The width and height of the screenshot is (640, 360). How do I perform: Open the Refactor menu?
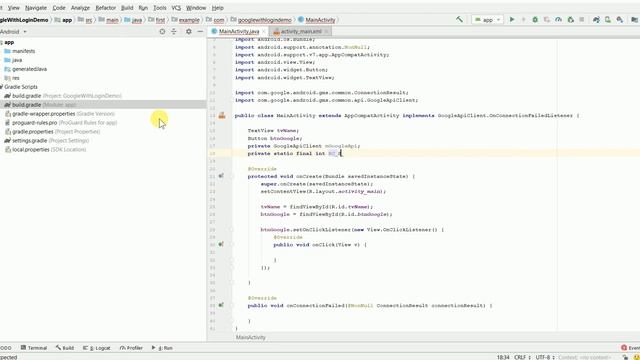(x=106, y=8)
